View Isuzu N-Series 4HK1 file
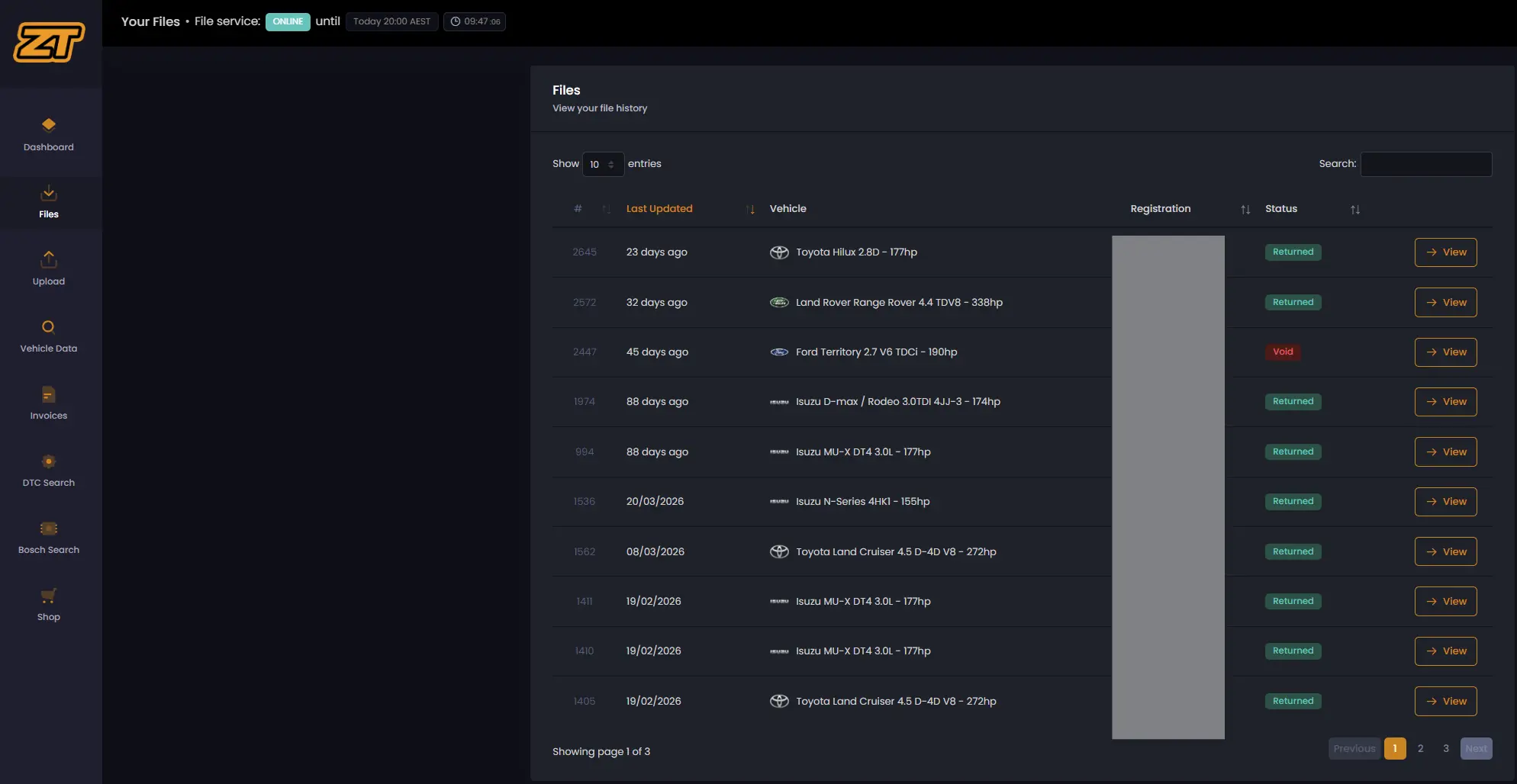The width and height of the screenshot is (1517, 784). [x=1445, y=502]
